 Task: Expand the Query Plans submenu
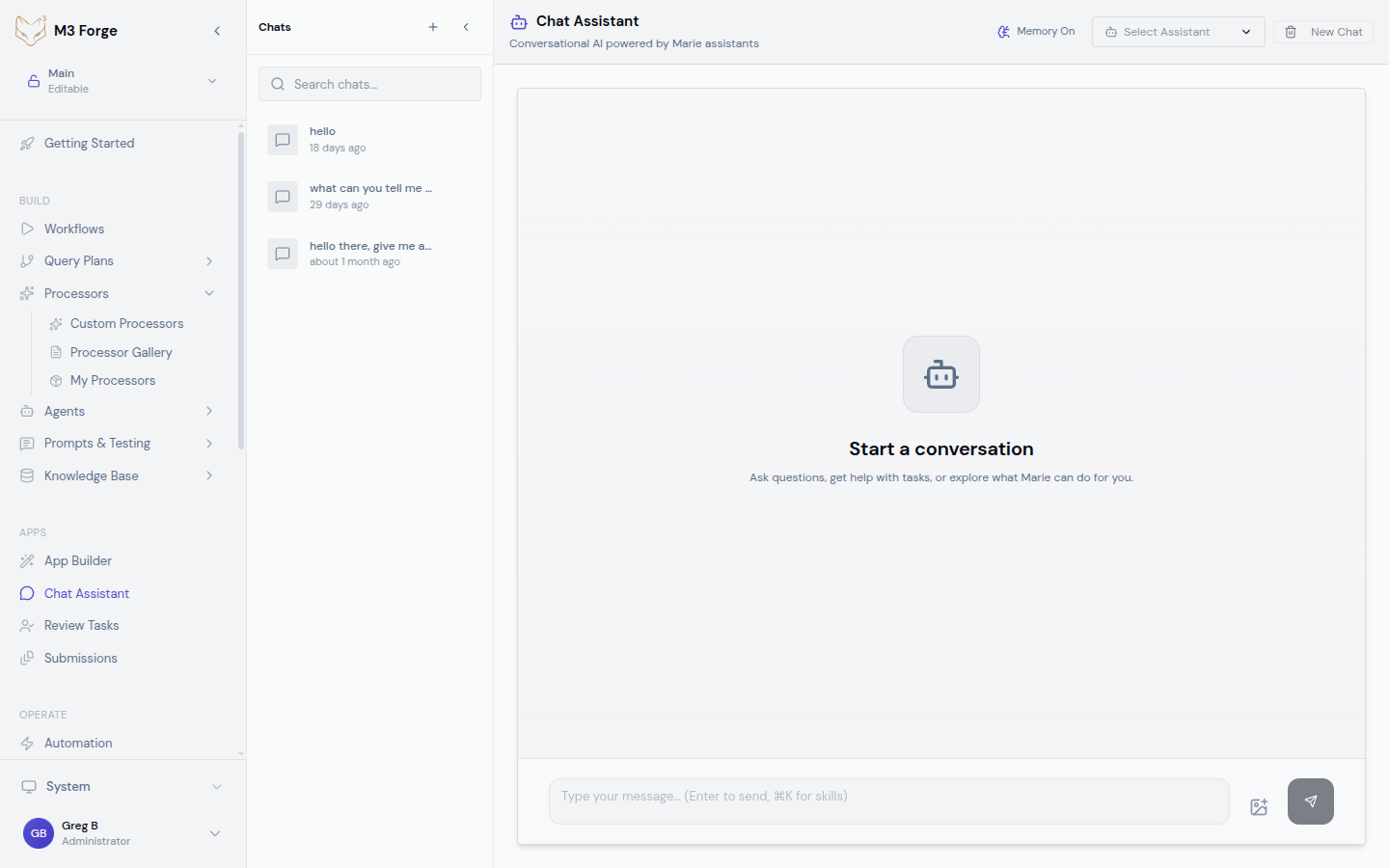209,261
